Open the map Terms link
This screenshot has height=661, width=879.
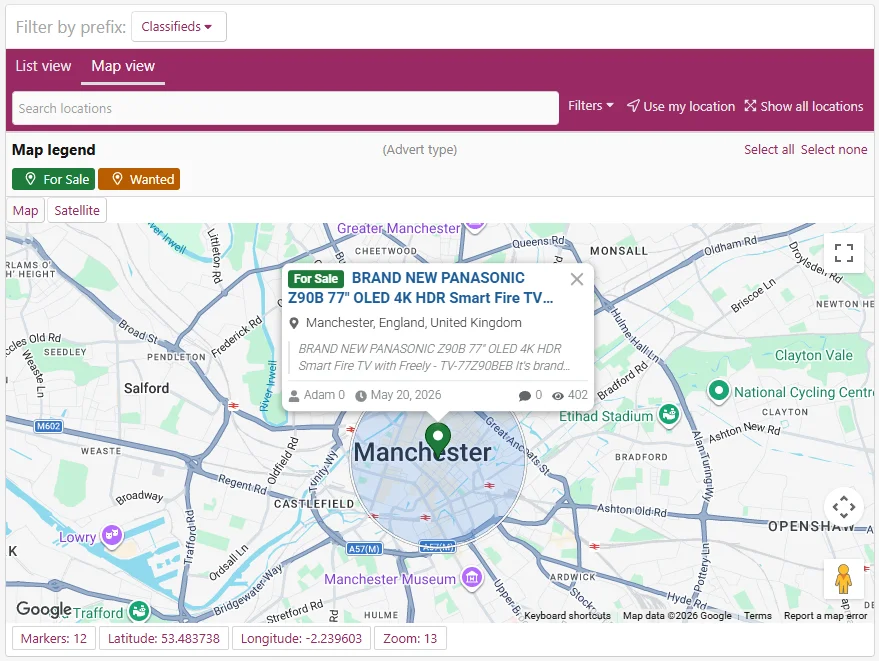[x=758, y=616]
